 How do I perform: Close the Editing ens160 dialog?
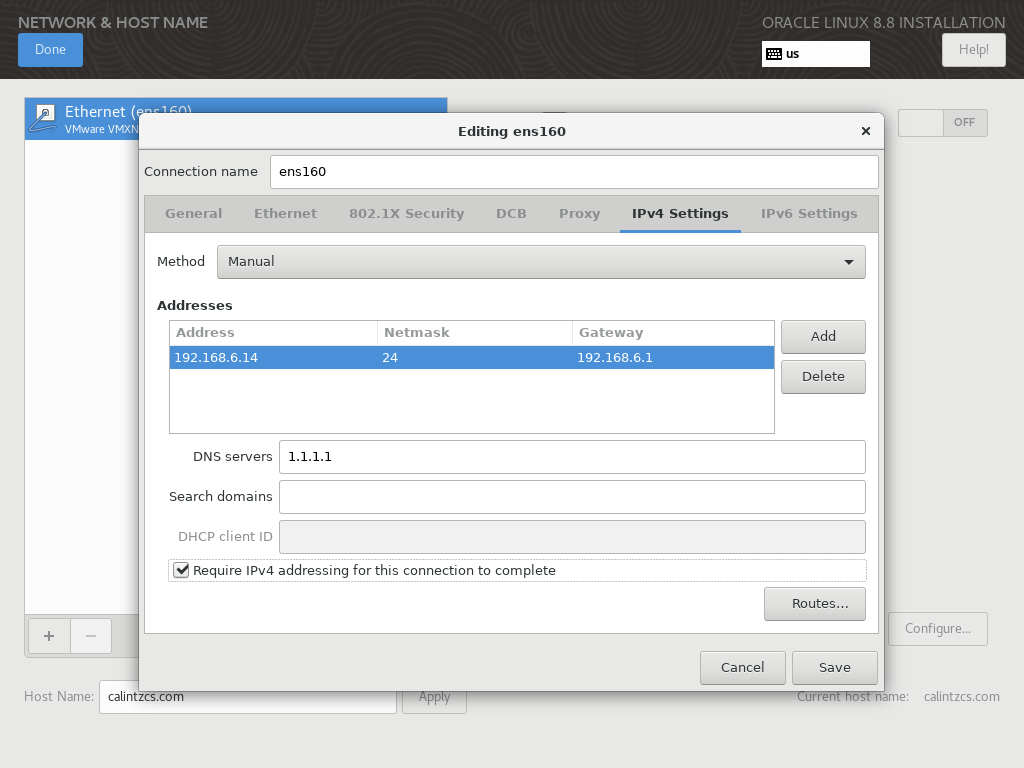(x=866, y=131)
